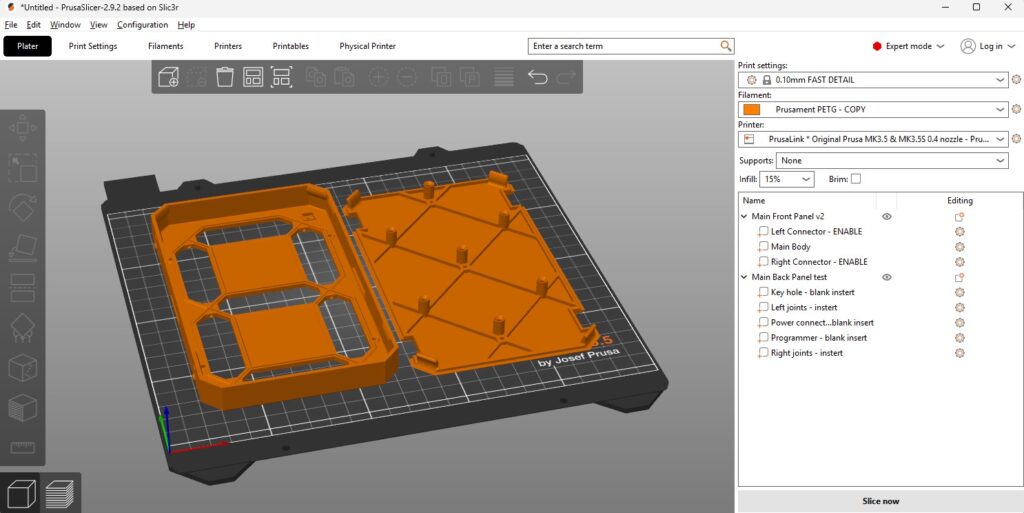Open the Edit menu
Screen dimensions: 1024x513
click(33, 25)
